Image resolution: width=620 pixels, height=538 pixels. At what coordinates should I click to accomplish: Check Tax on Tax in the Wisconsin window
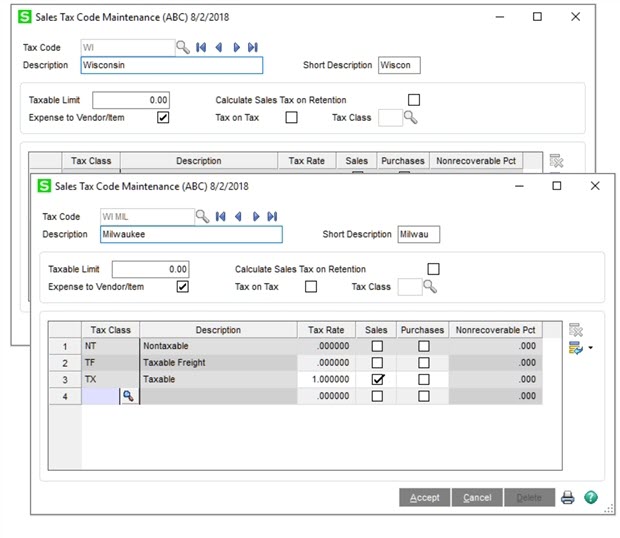[291, 117]
